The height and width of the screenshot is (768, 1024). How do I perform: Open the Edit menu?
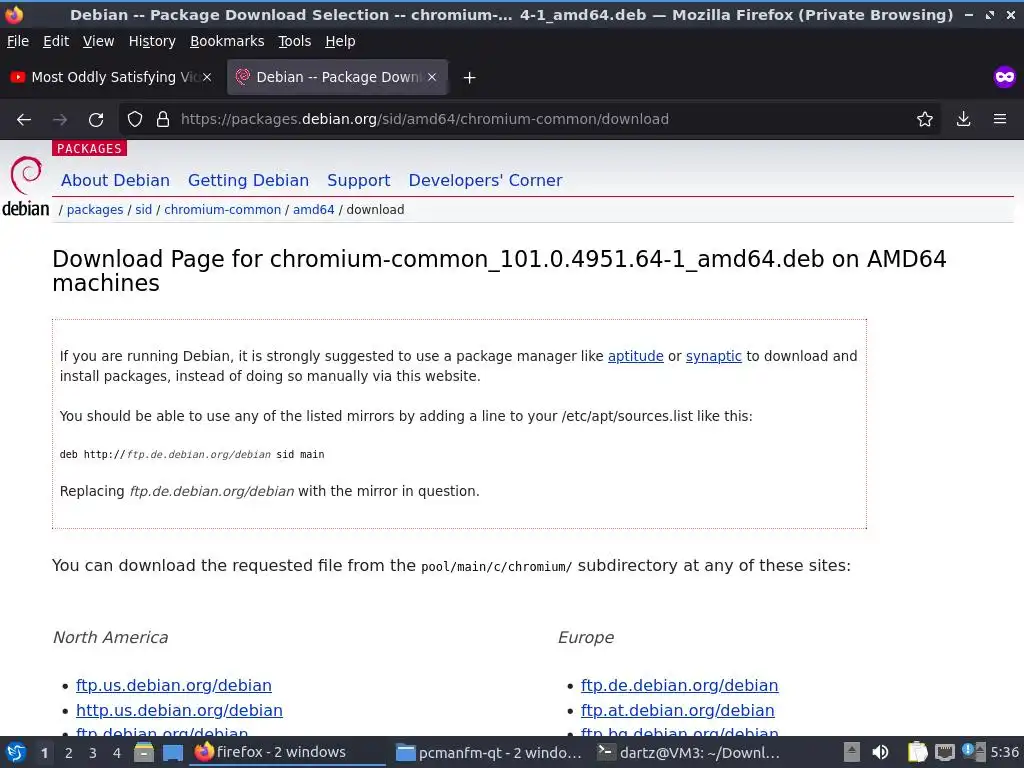[x=56, y=41]
